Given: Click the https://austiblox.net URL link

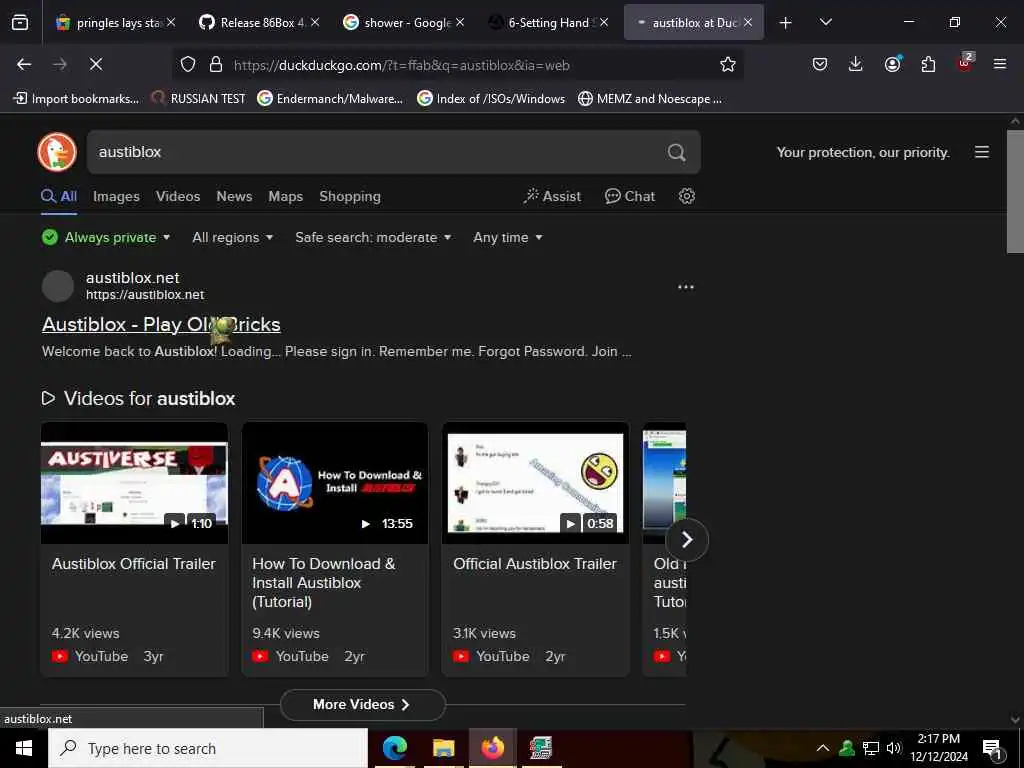Looking at the screenshot, I should point(145,295).
